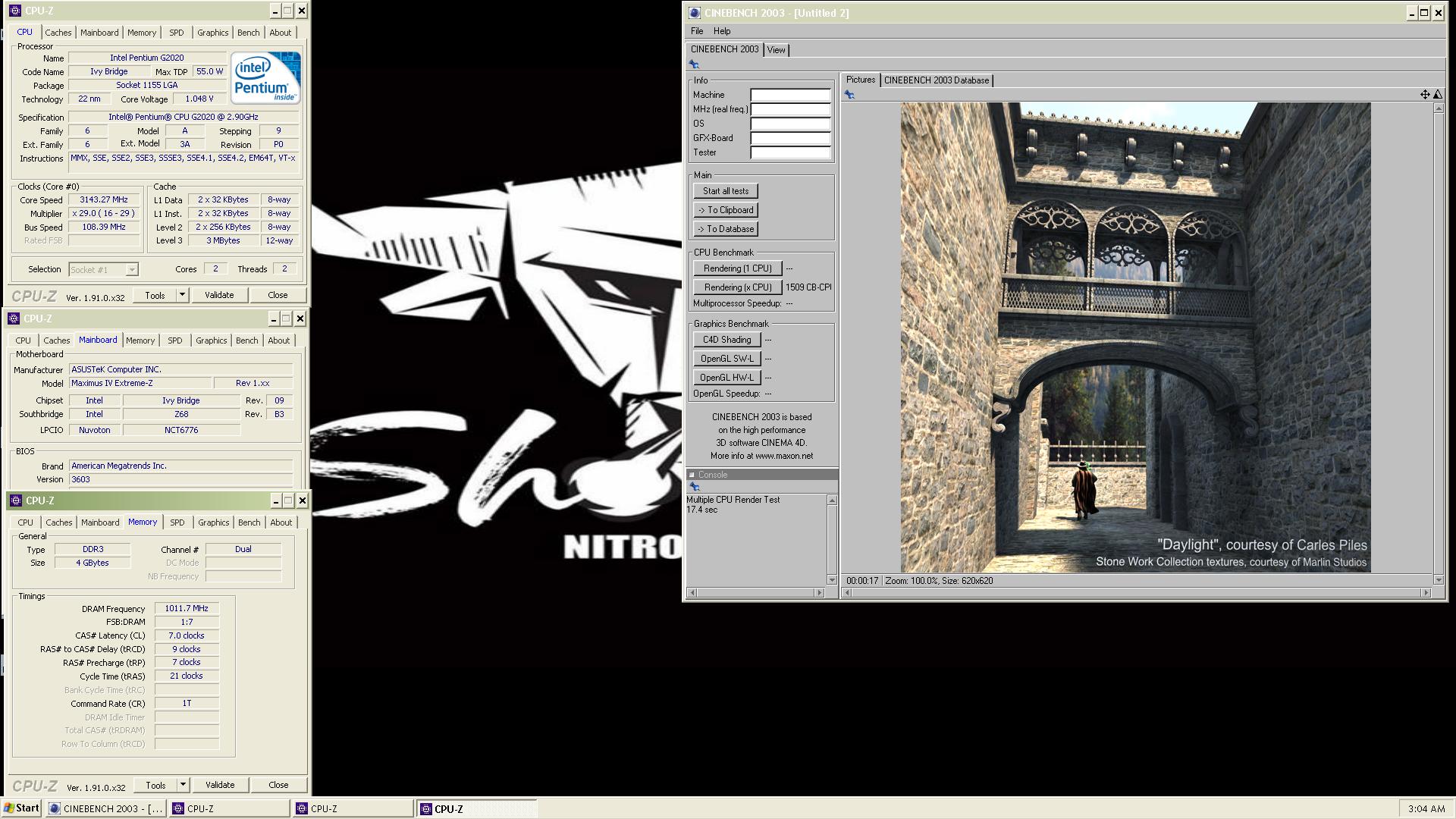Click the OS input field
Screen dimensions: 1456x819
click(x=790, y=124)
